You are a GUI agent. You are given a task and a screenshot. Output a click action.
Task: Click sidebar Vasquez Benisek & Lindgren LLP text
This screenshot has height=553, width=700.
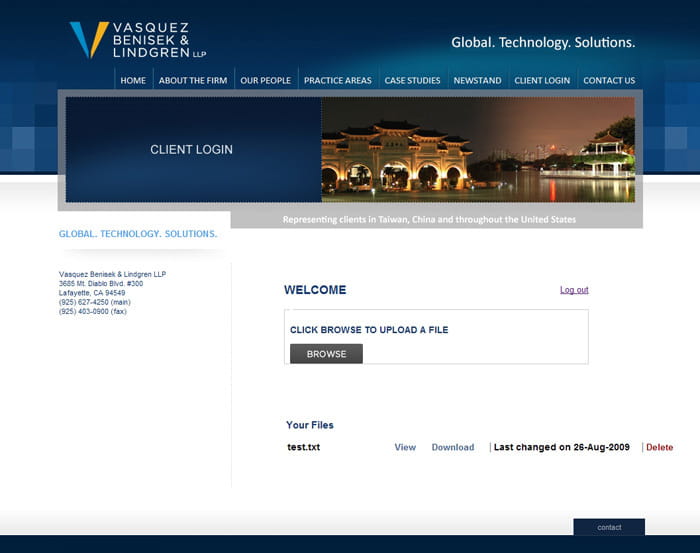[x=112, y=274]
